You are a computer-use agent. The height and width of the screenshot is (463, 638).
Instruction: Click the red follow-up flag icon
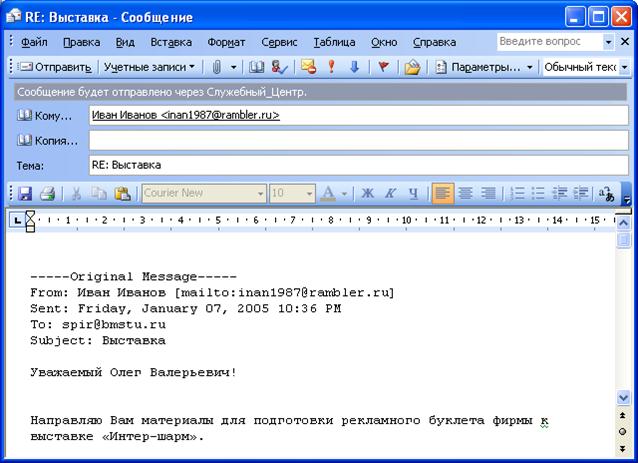[383, 67]
